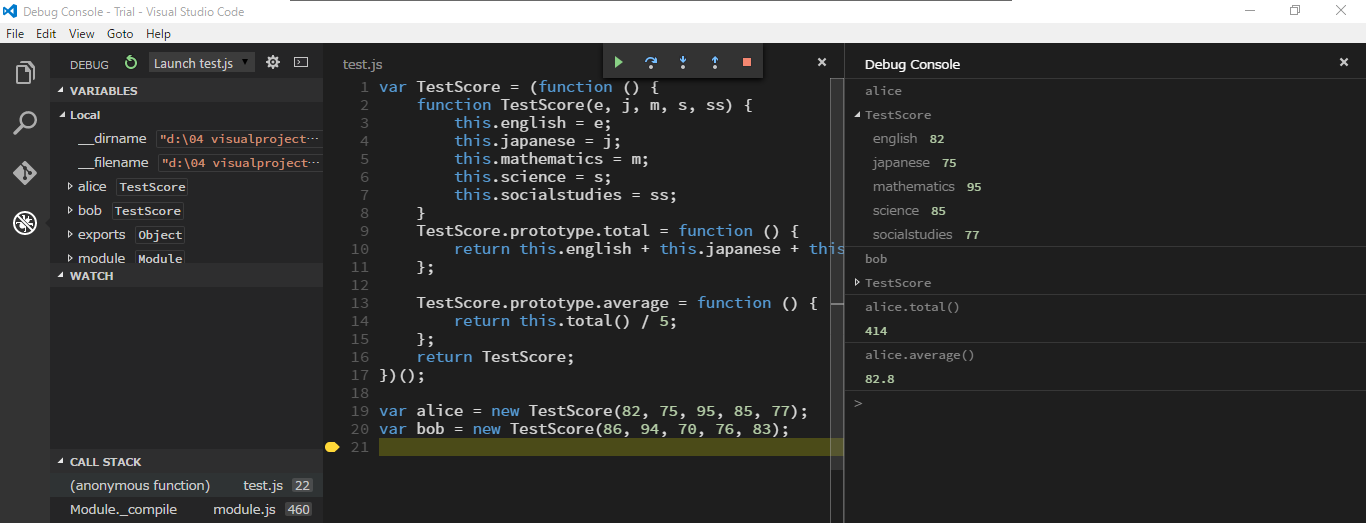Click the 414 result value
The height and width of the screenshot is (523, 1366).
click(x=876, y=331)
